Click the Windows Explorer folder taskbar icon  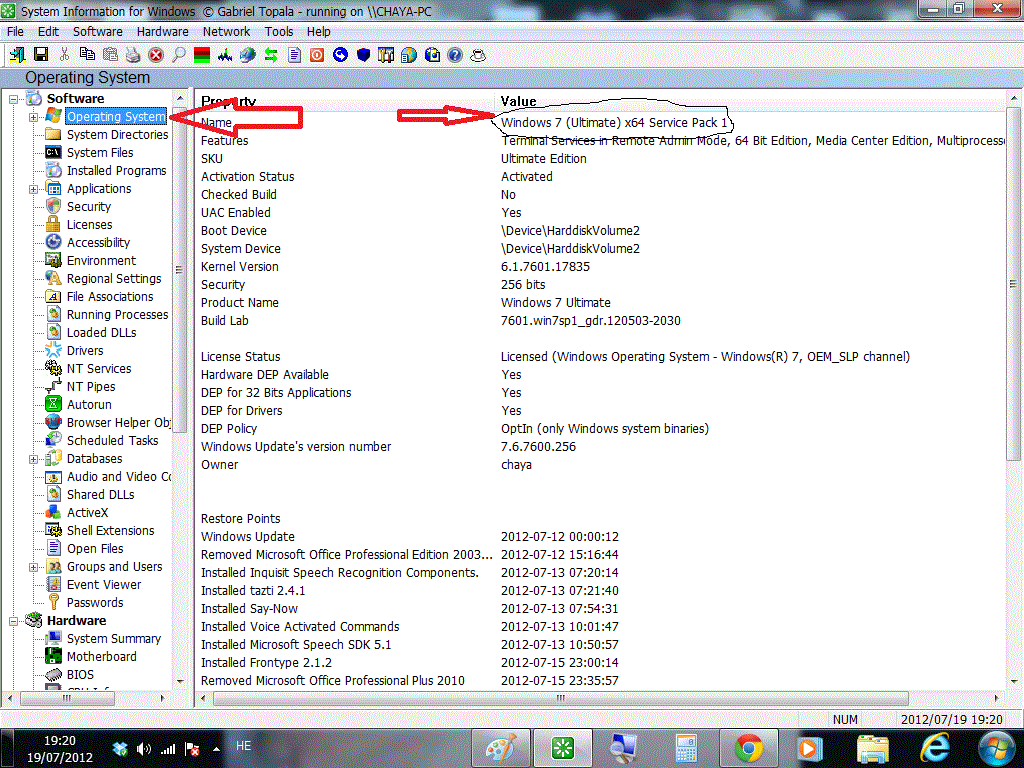tap(872, 748)
